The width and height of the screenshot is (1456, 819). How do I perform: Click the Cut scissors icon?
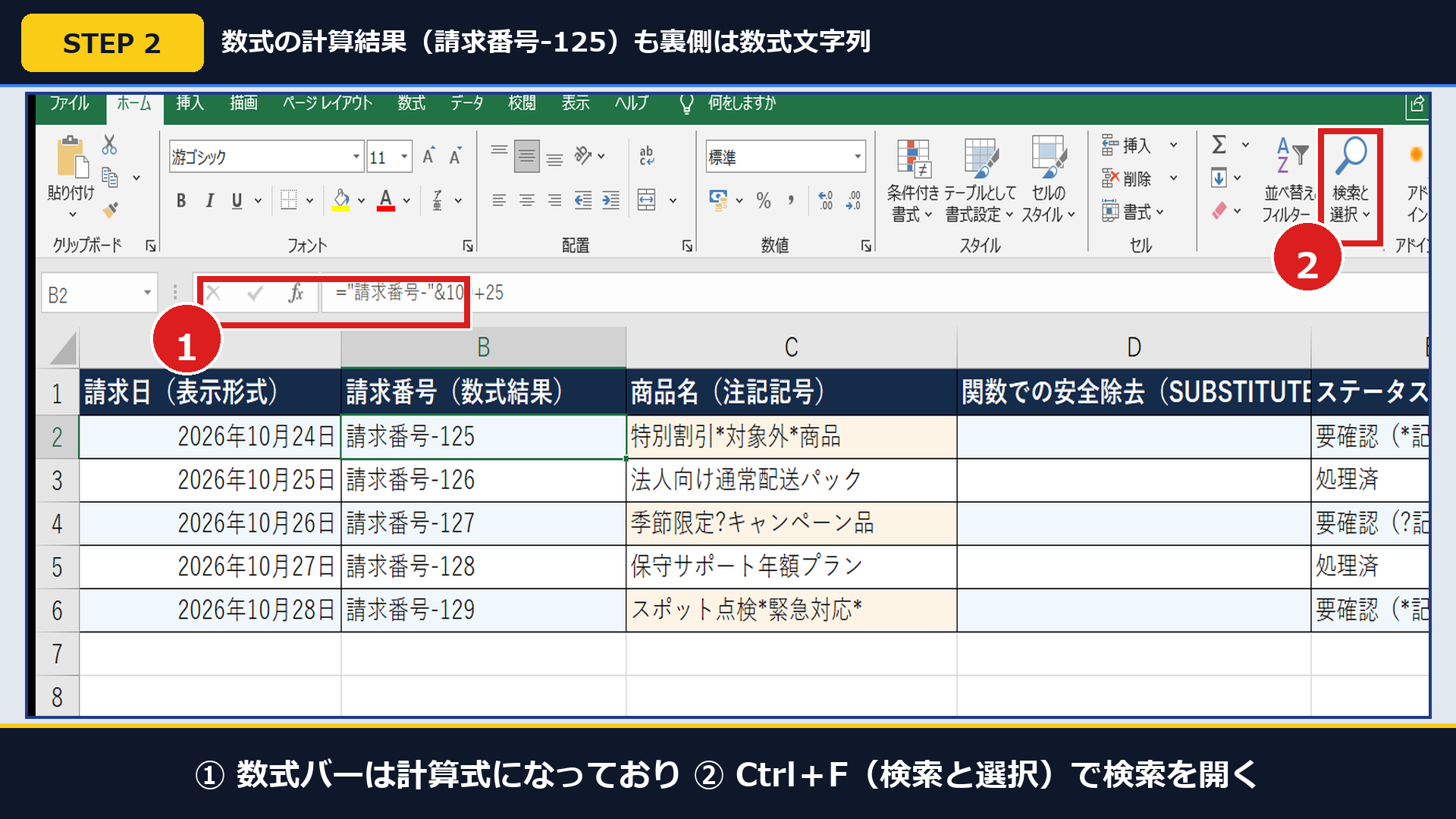(110, 144)
